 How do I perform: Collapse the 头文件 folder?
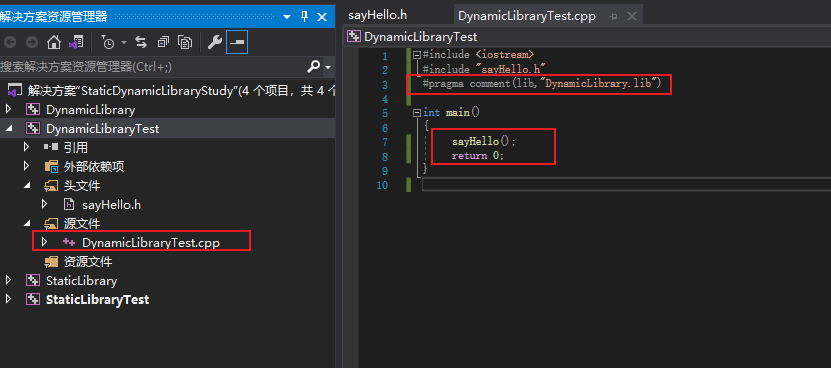(x=26, y=186)
